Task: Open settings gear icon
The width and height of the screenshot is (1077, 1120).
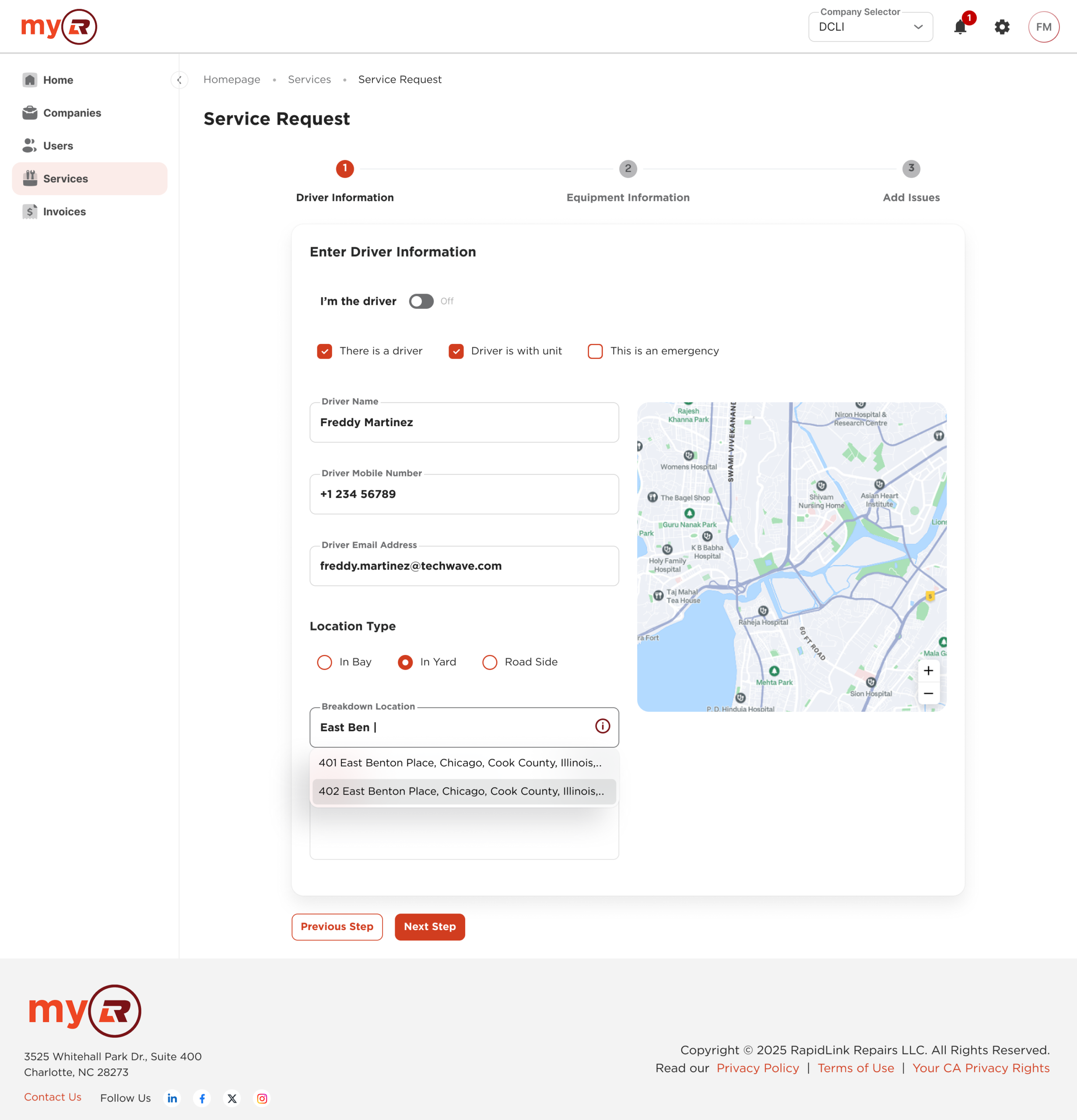Action: 1002,27
